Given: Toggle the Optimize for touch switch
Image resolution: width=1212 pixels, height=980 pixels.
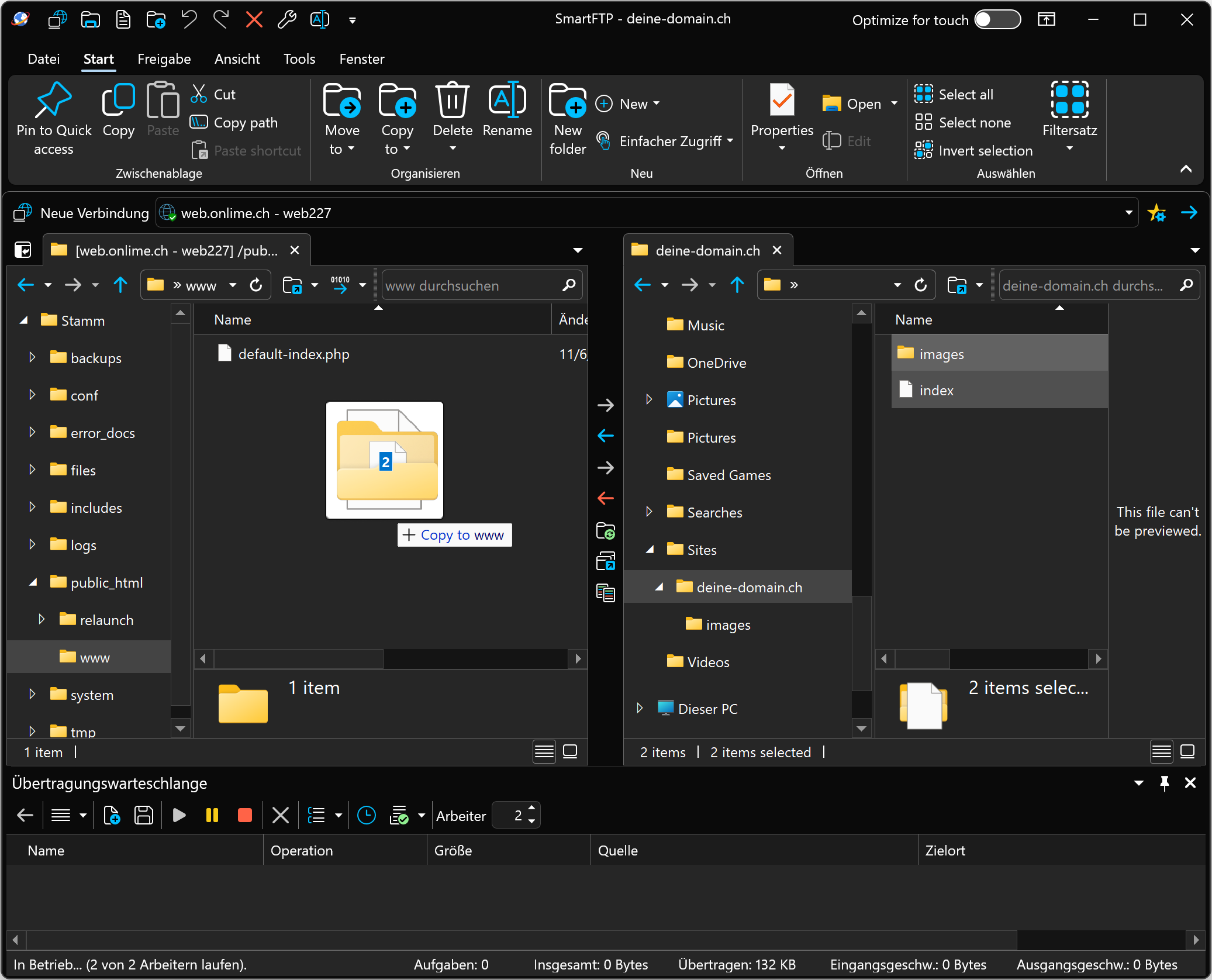Looking at the screenshot, I should tap(997, 20).
